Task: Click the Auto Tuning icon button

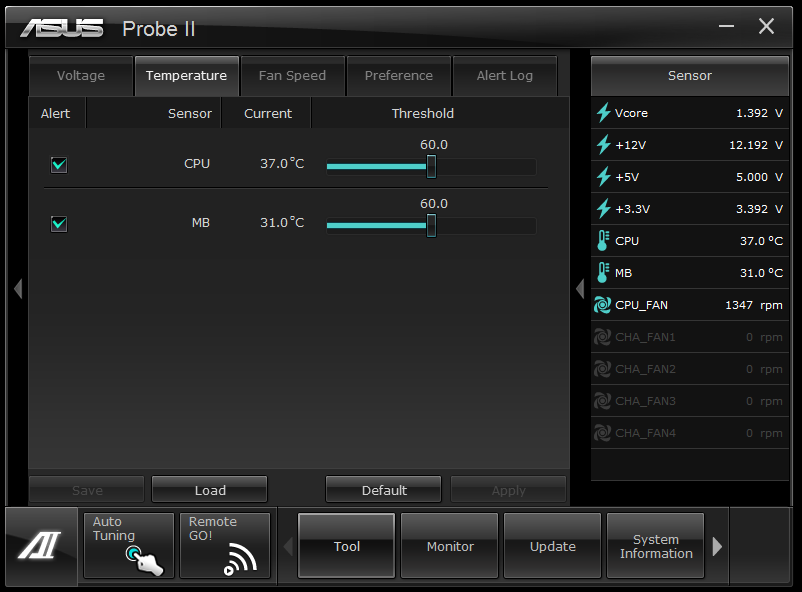Action: pyautogui.click(x=129, y=545)
